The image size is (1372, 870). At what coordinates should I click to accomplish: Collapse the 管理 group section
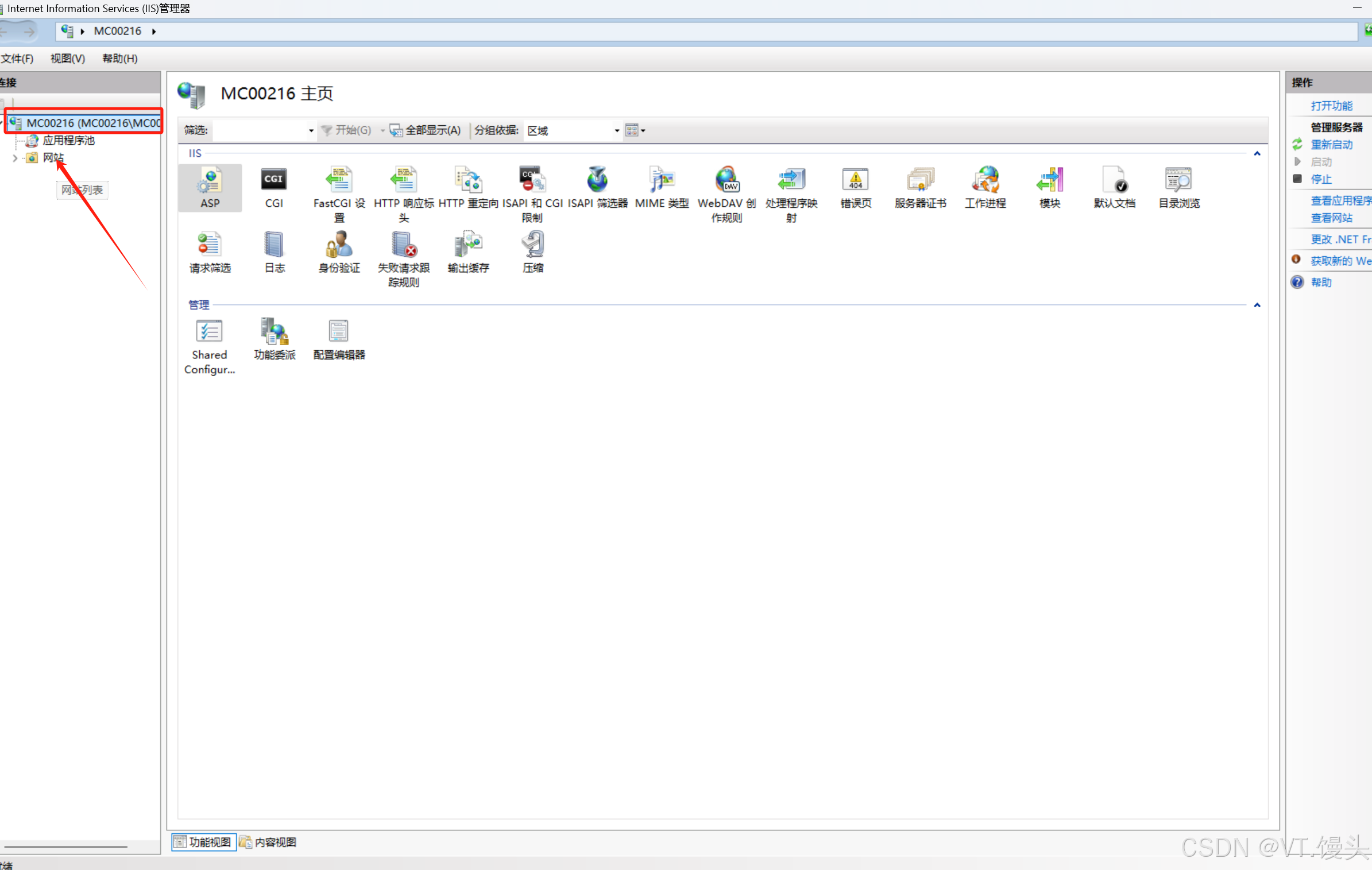1257,306
